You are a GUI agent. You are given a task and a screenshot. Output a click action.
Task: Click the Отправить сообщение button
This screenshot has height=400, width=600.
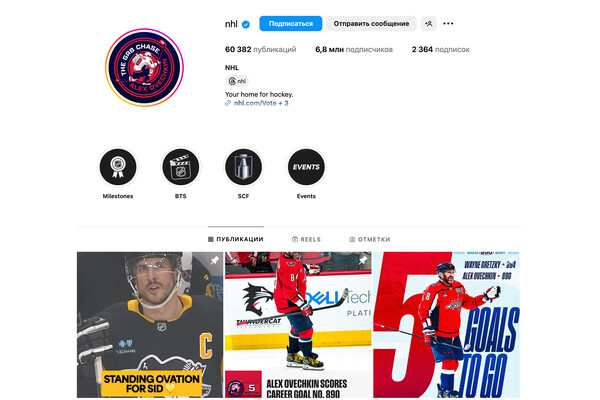pyautogui.click(x=371, y=24)
